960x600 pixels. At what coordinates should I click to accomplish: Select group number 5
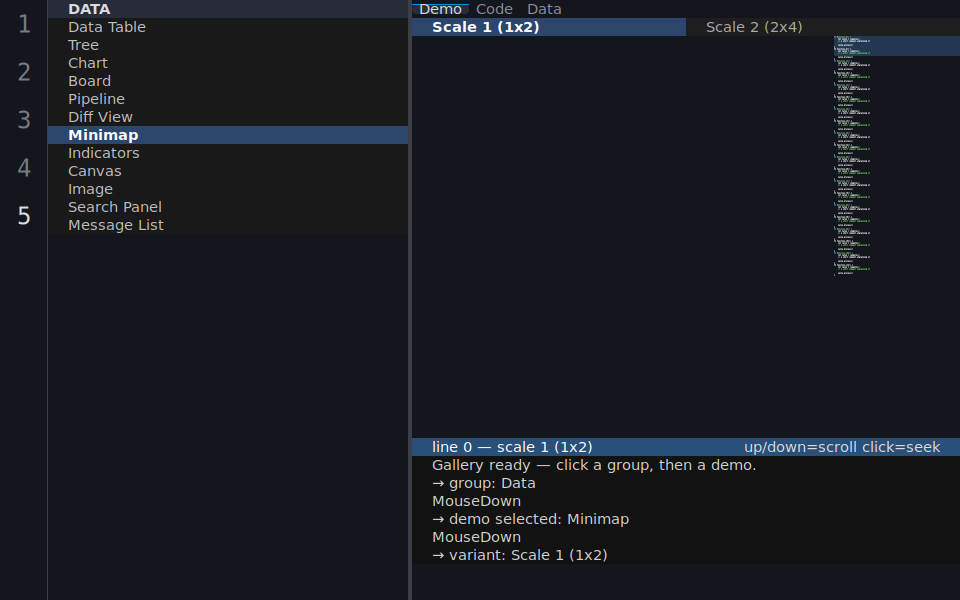tap(24, 216)
